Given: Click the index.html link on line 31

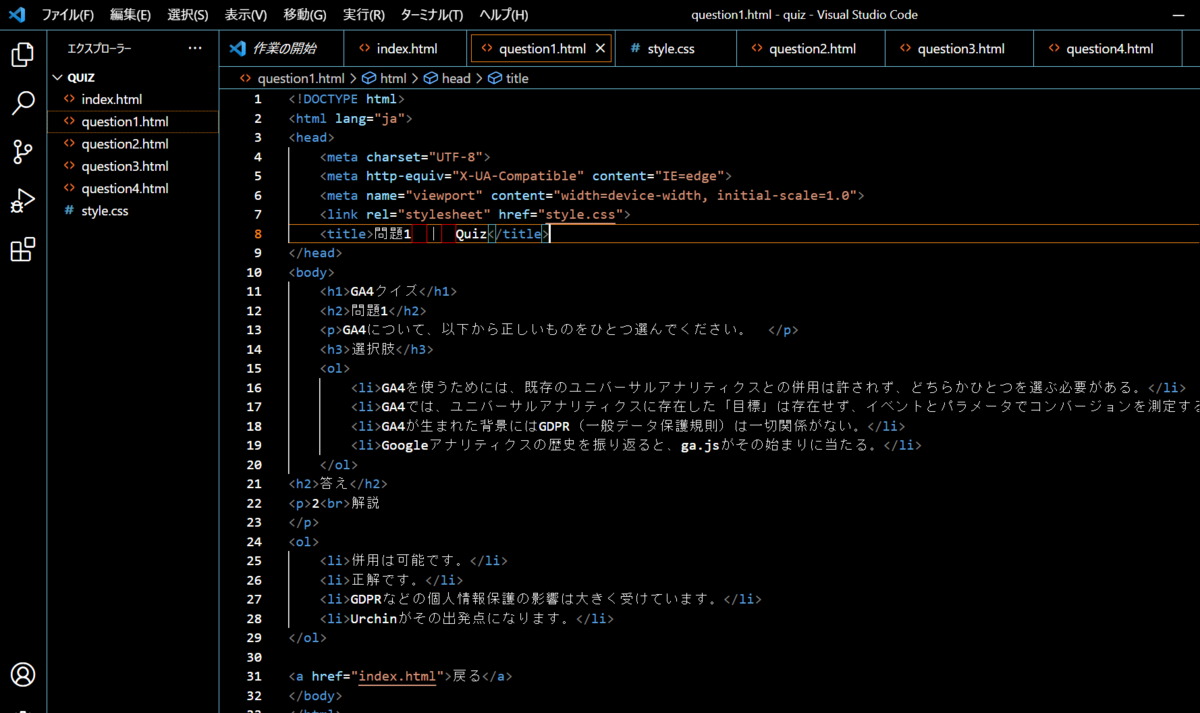Looking at the screenshot, I should [x=397, y=676].
